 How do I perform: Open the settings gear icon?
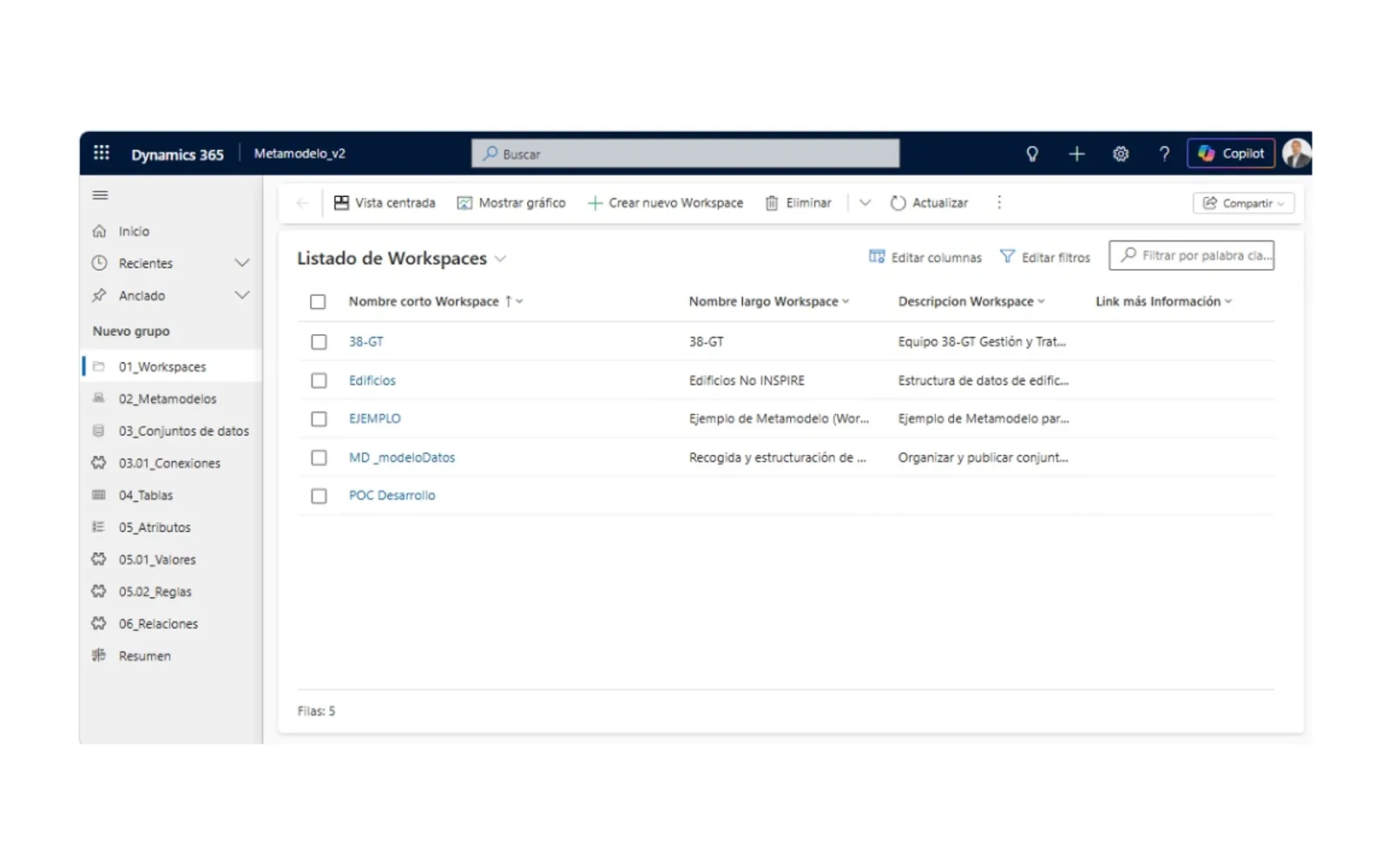[x=1121, y=154]
